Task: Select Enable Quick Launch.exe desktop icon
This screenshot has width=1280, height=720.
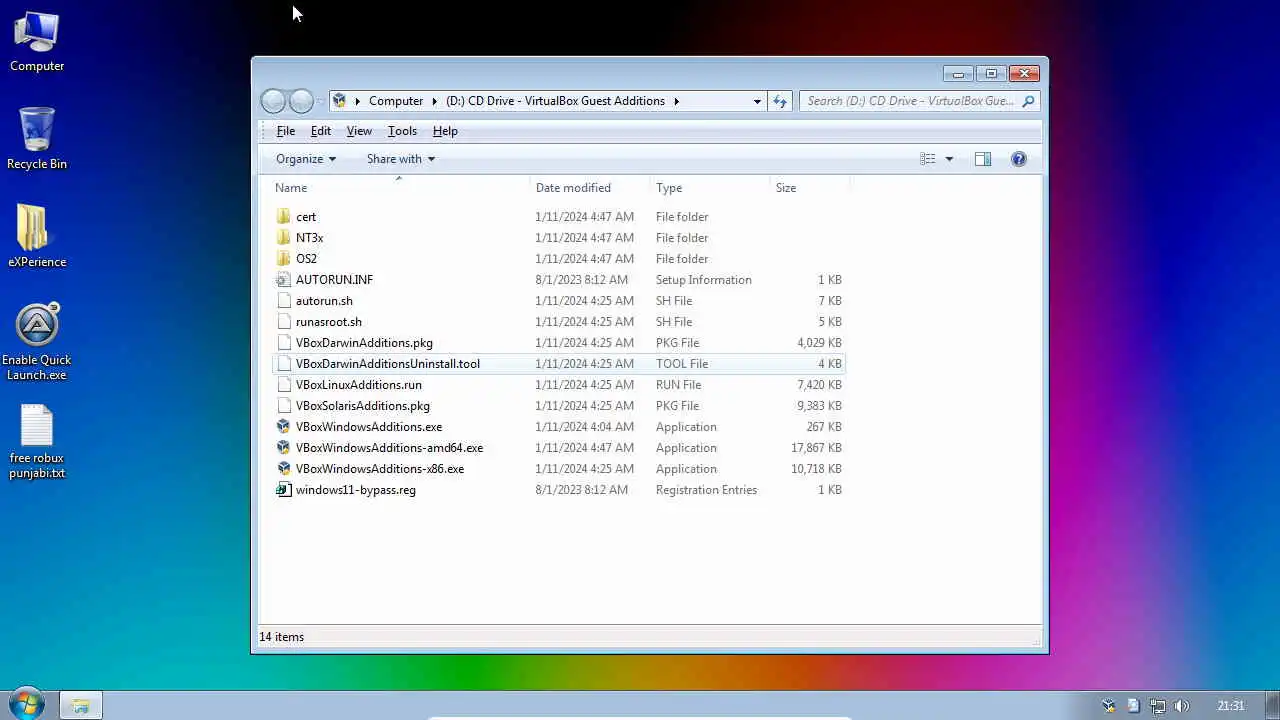Action: tap(37, 342)
